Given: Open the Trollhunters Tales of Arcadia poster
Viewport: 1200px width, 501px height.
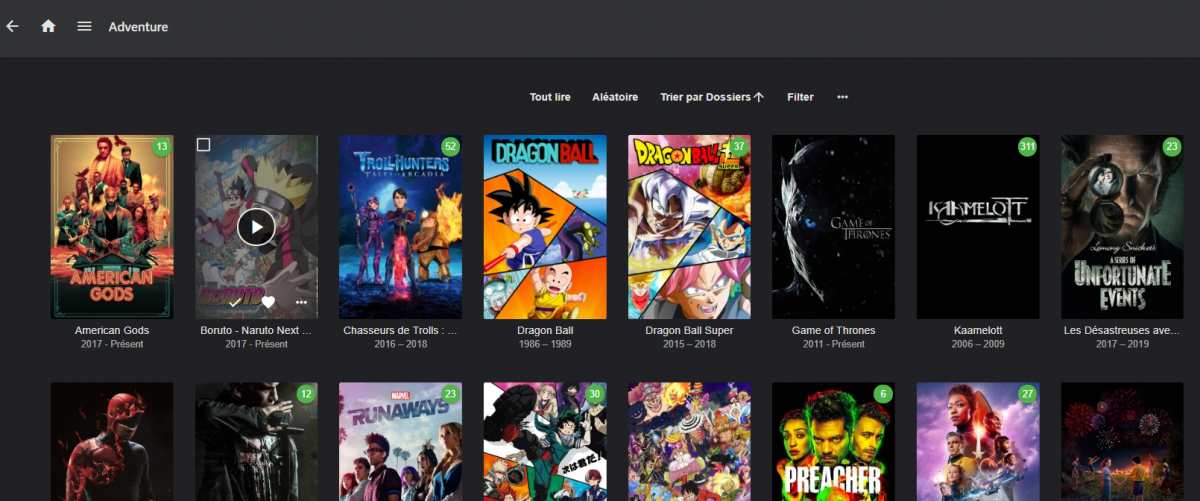Looking at the screenshot, I should [x=400, y=227].
